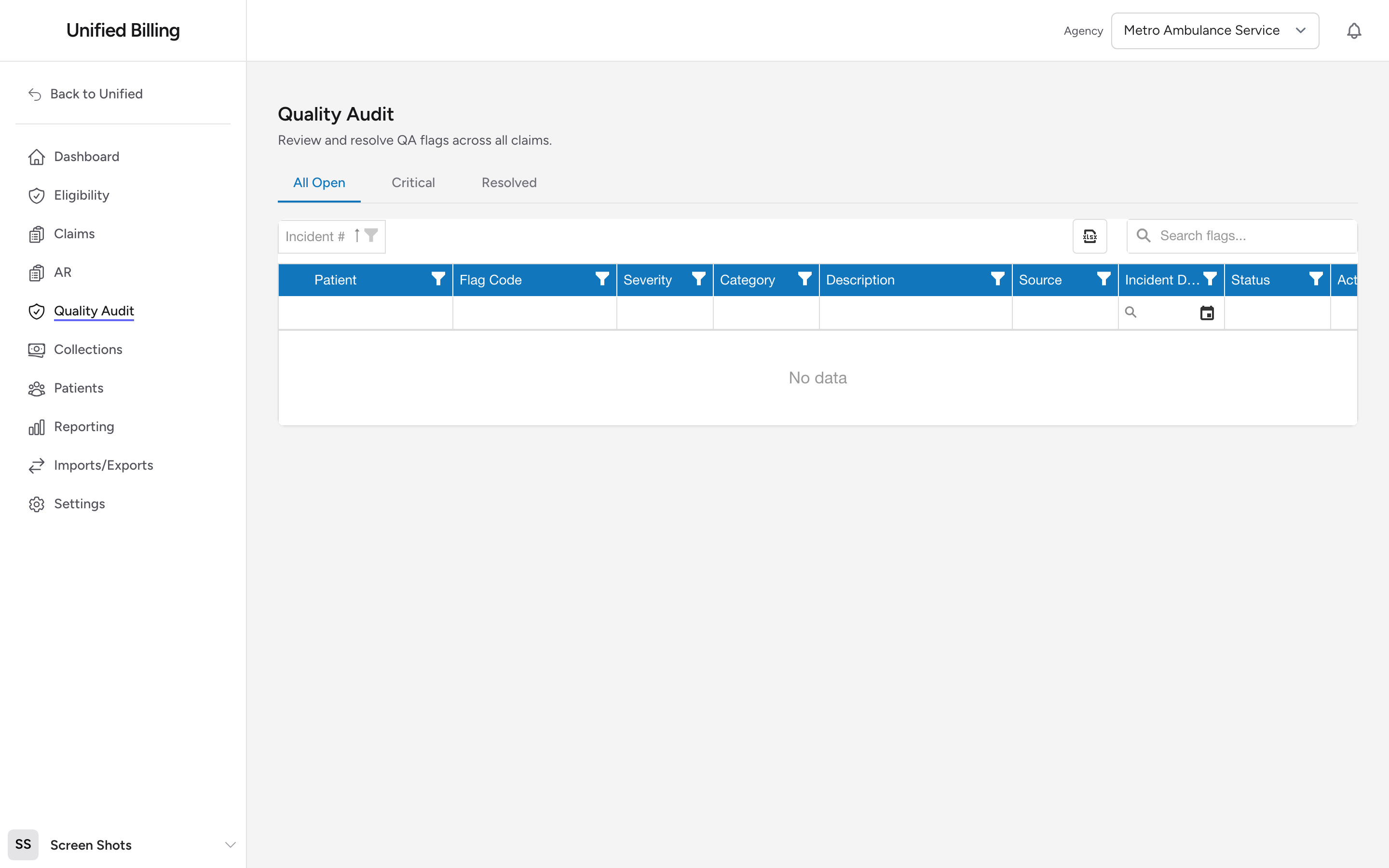Open the Severity column filter
The width and height of the screenshot is (1389, 868).
pyautogui.click(x=698, y=279)
